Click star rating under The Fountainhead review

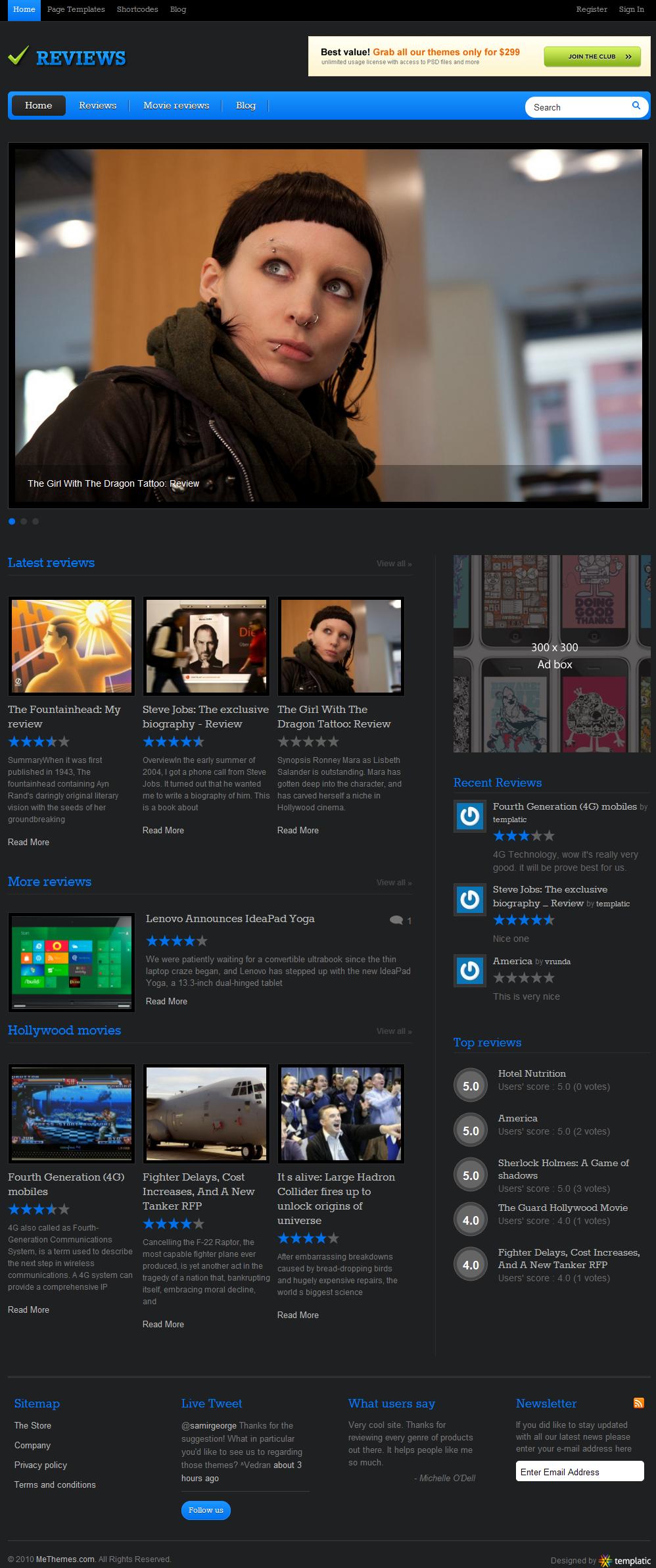(39, 742)
